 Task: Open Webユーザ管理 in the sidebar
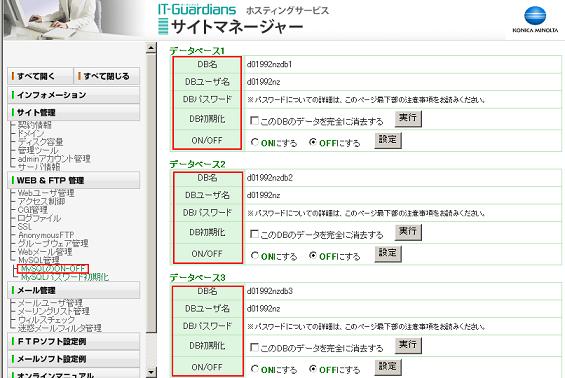(x=46, y=193)
